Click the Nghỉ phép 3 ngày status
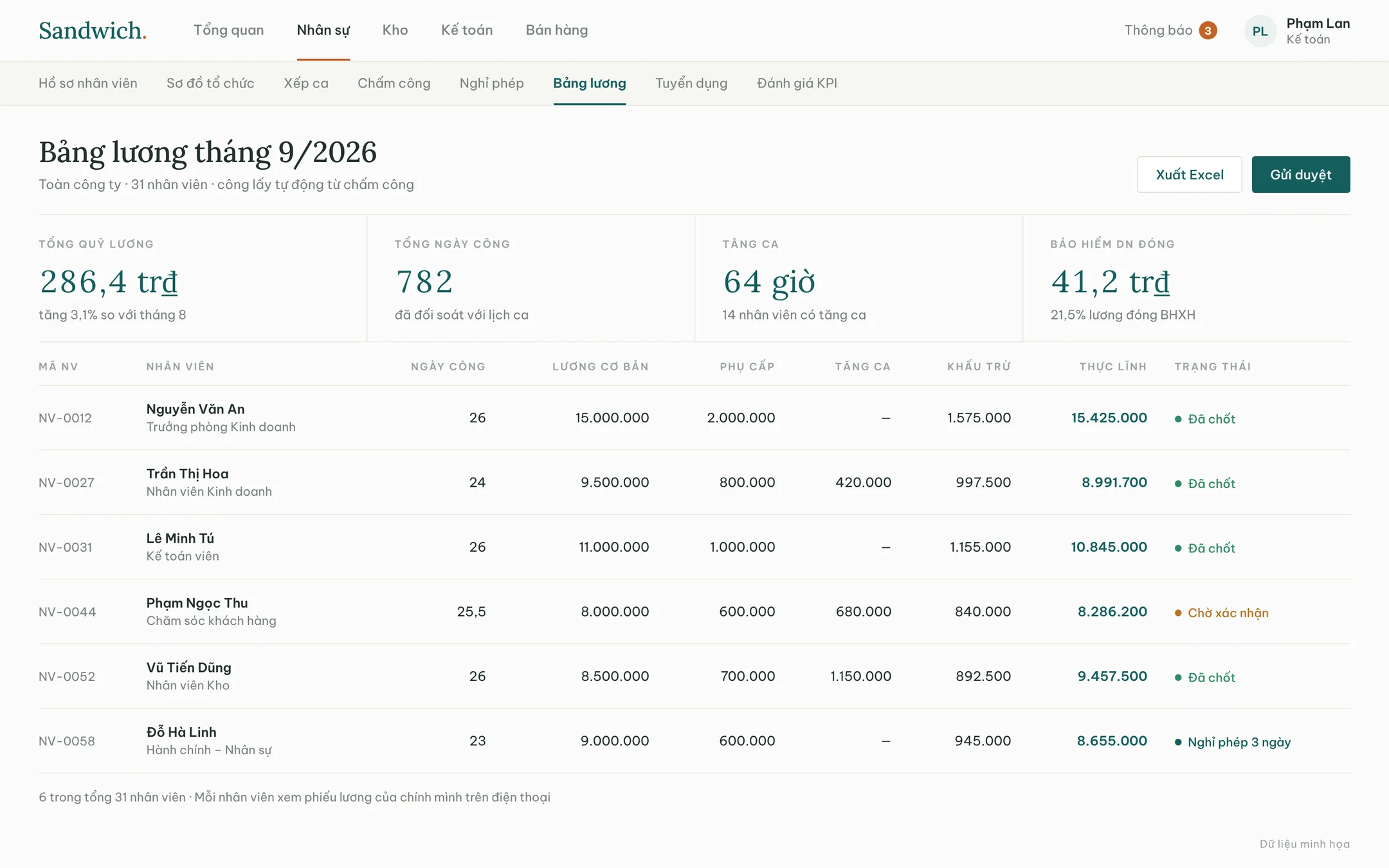The width and height of the screenshot is (1389, 868). coord(1233,742)
